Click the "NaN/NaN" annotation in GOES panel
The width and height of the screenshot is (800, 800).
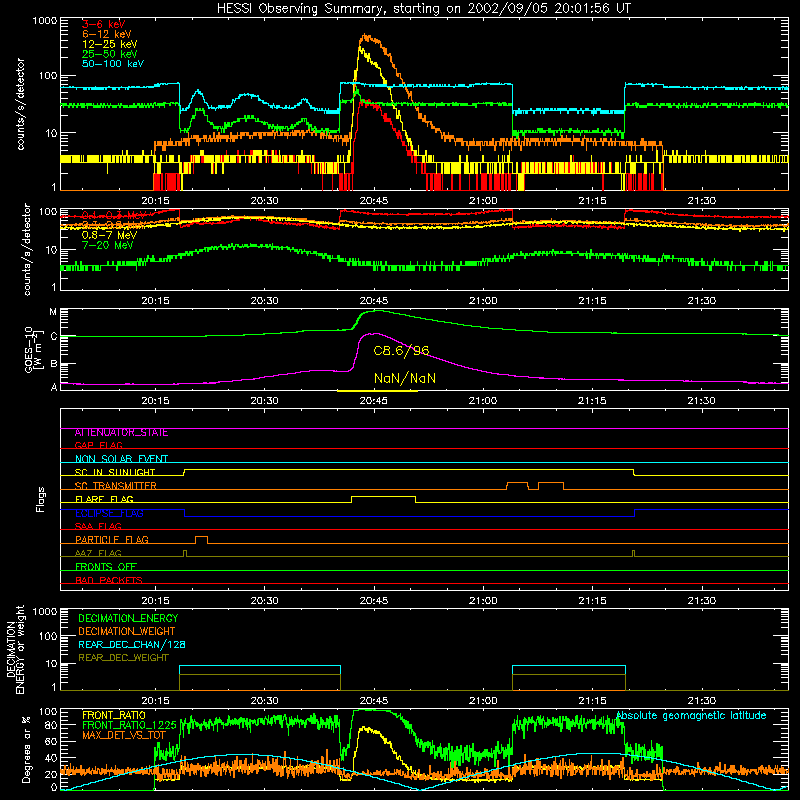[x=405, y=379]
